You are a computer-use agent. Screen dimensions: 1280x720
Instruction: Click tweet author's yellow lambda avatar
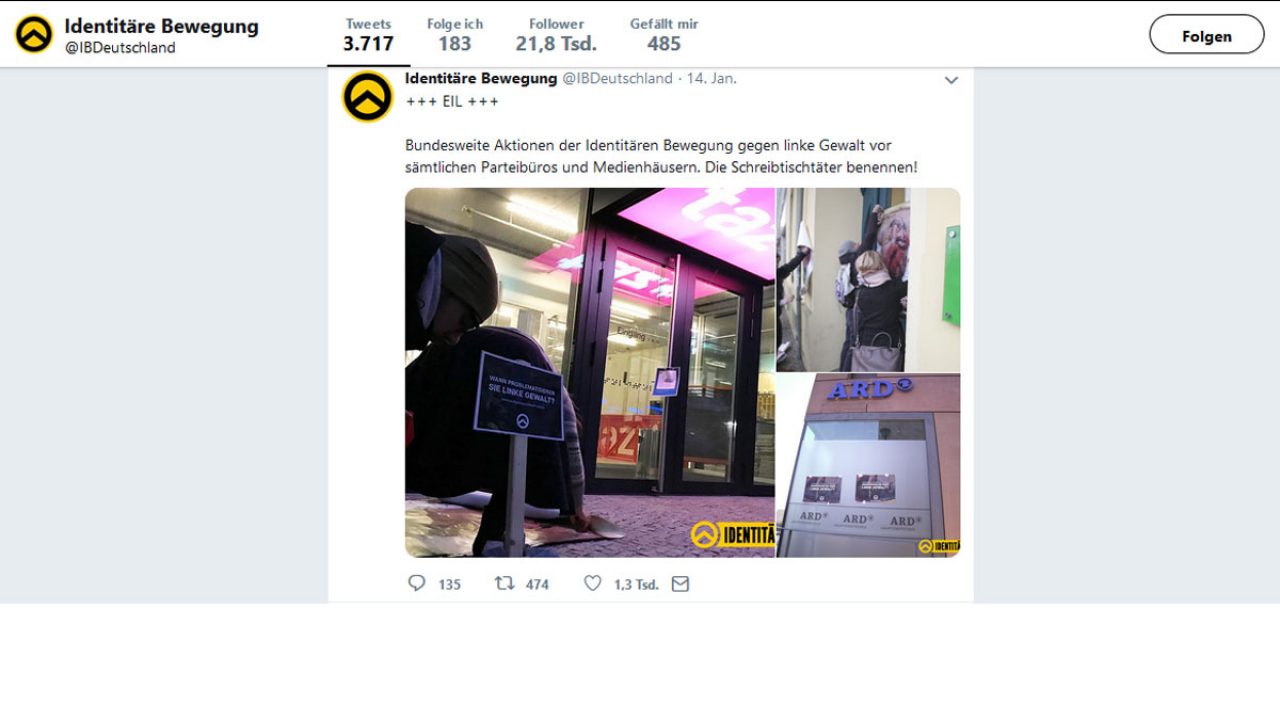pos(368,97)
